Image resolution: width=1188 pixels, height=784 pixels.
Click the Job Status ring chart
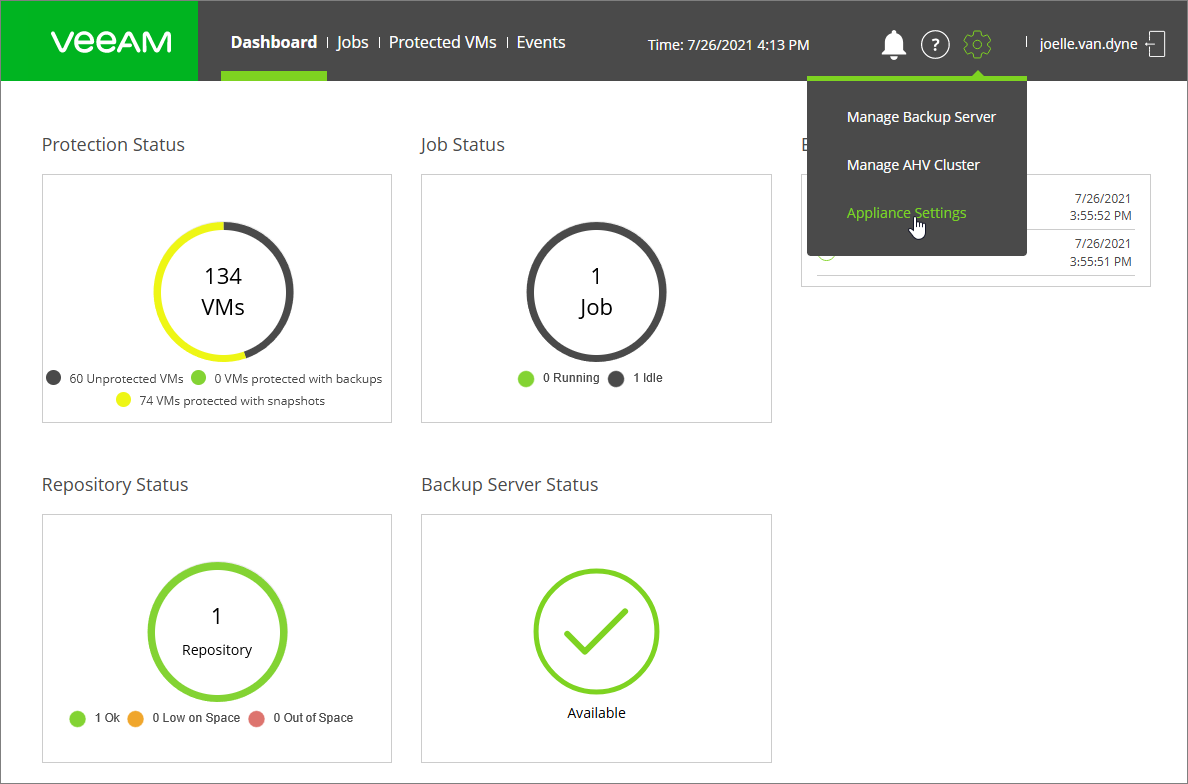(596, 291)
